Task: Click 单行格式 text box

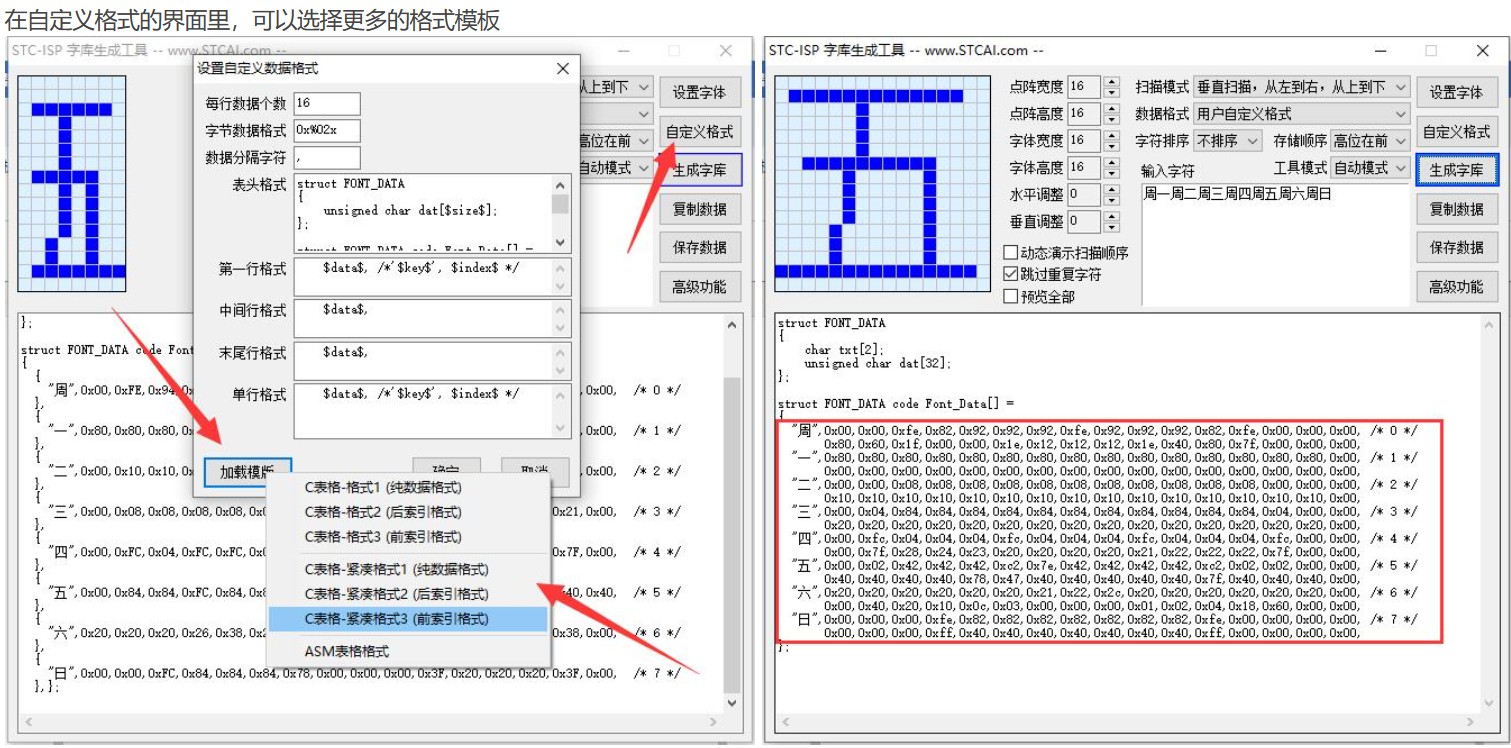Action: (432, 411)
